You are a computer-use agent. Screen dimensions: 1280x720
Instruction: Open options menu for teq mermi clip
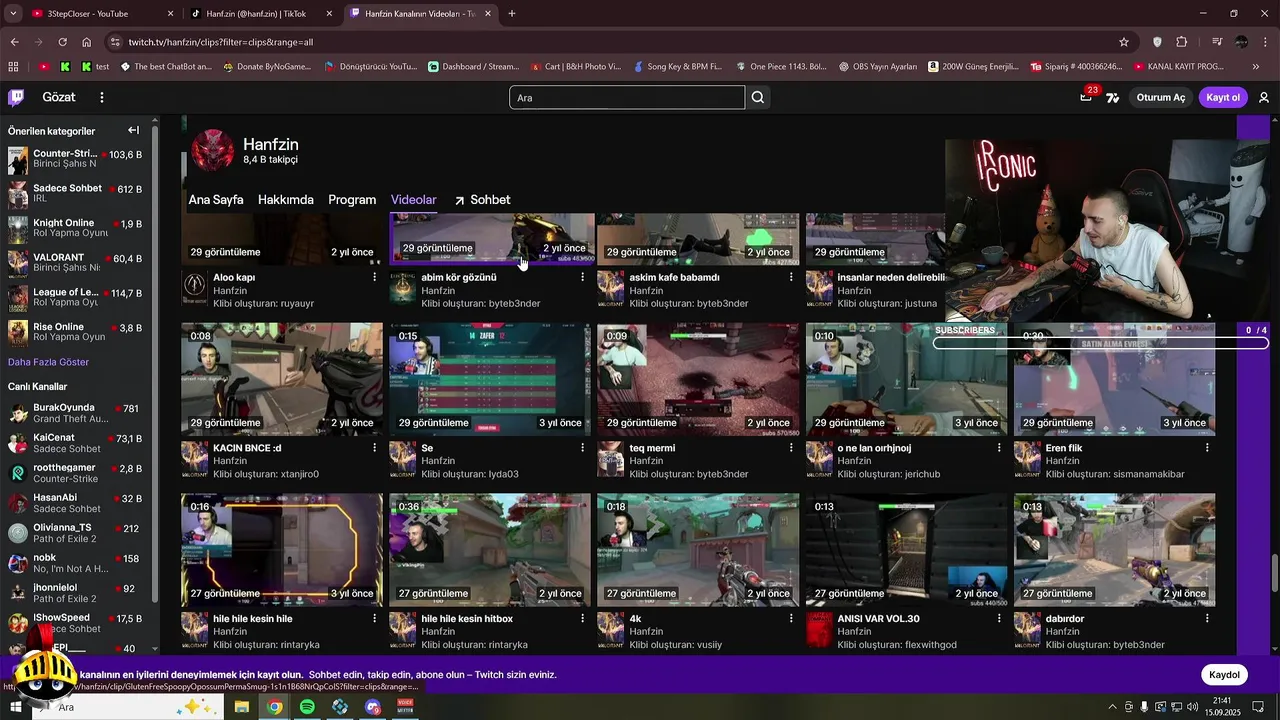point(790,448)
